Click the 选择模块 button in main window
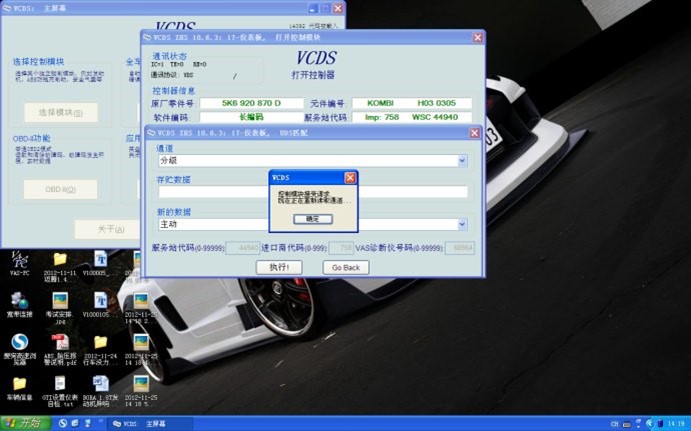 60,112
